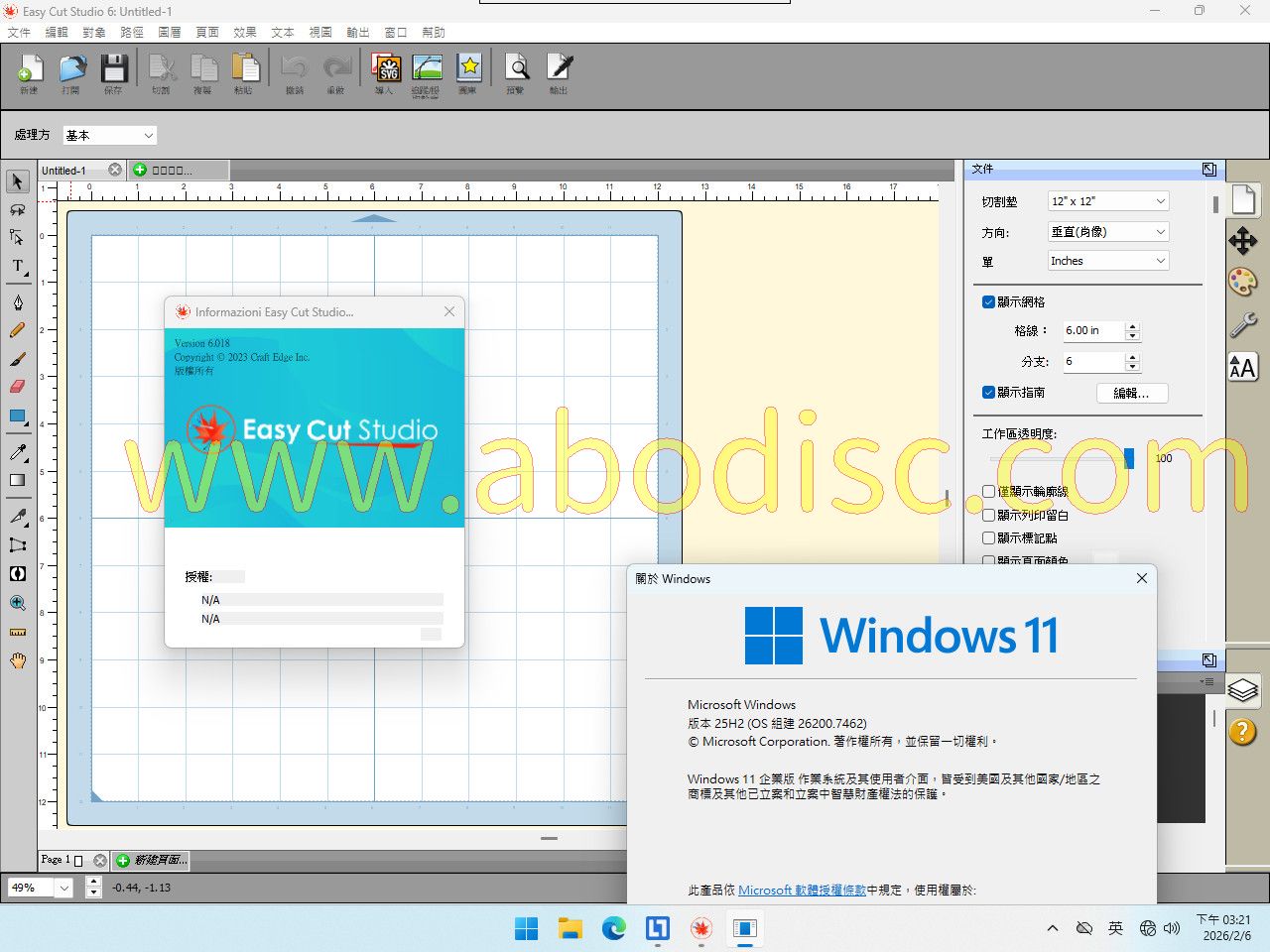Click the 工作區透明度 opacity slider handle

pos(1128,458)
